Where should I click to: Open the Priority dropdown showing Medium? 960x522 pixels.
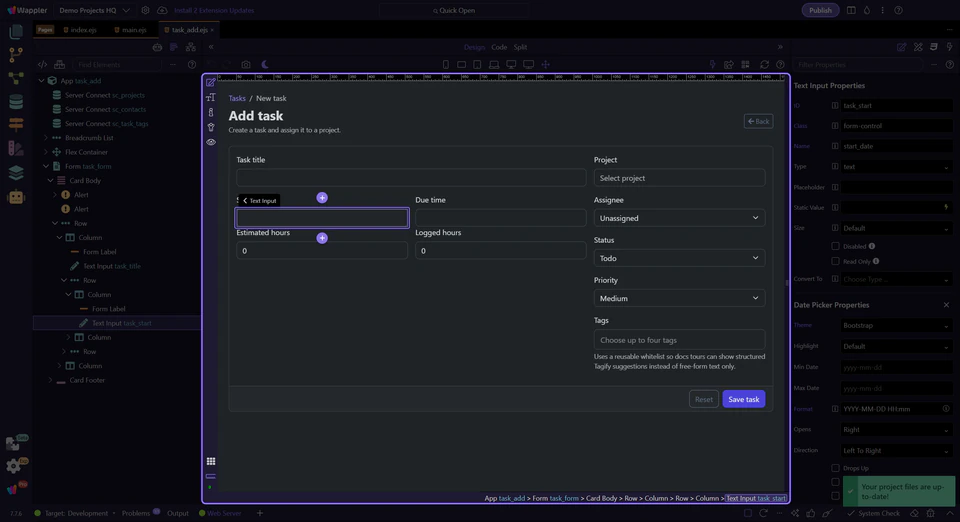[x=679, y=298]
